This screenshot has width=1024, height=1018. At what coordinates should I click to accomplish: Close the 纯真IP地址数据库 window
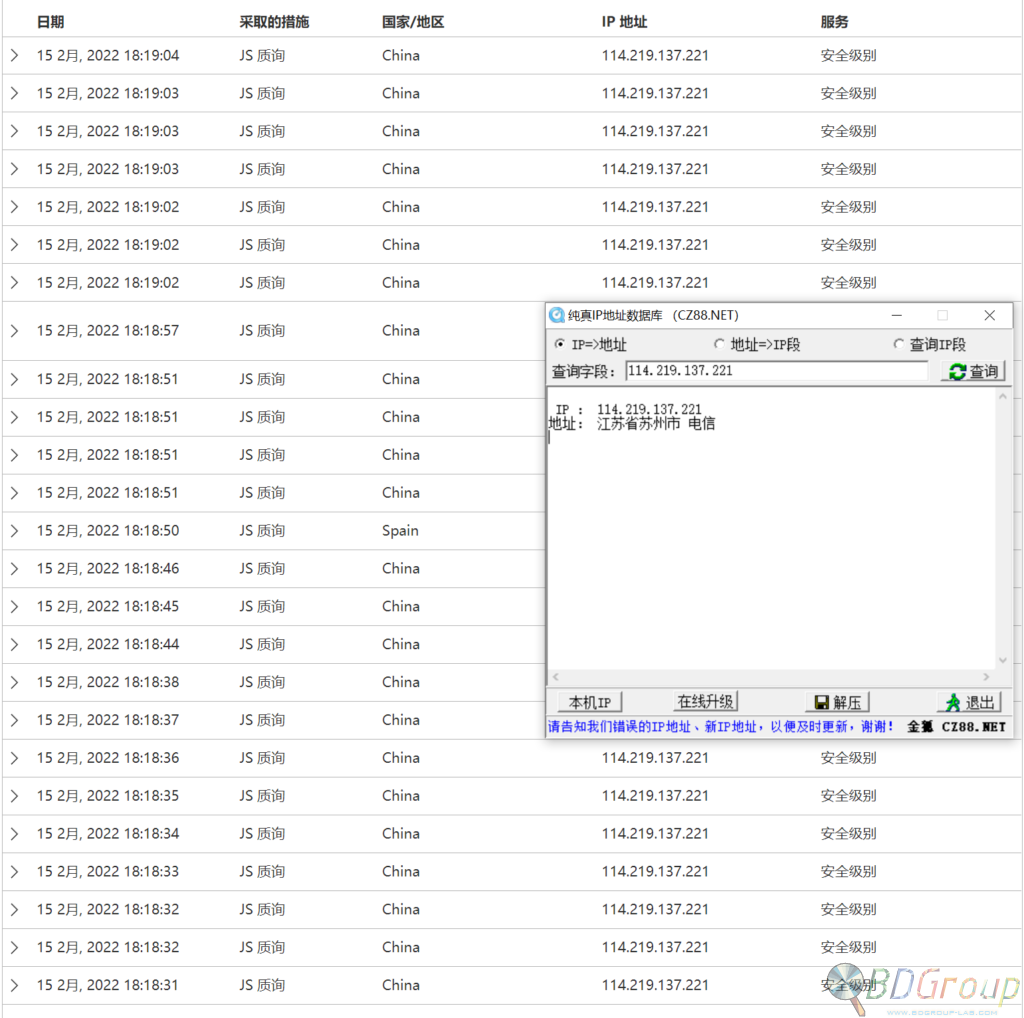coord(989,315)
